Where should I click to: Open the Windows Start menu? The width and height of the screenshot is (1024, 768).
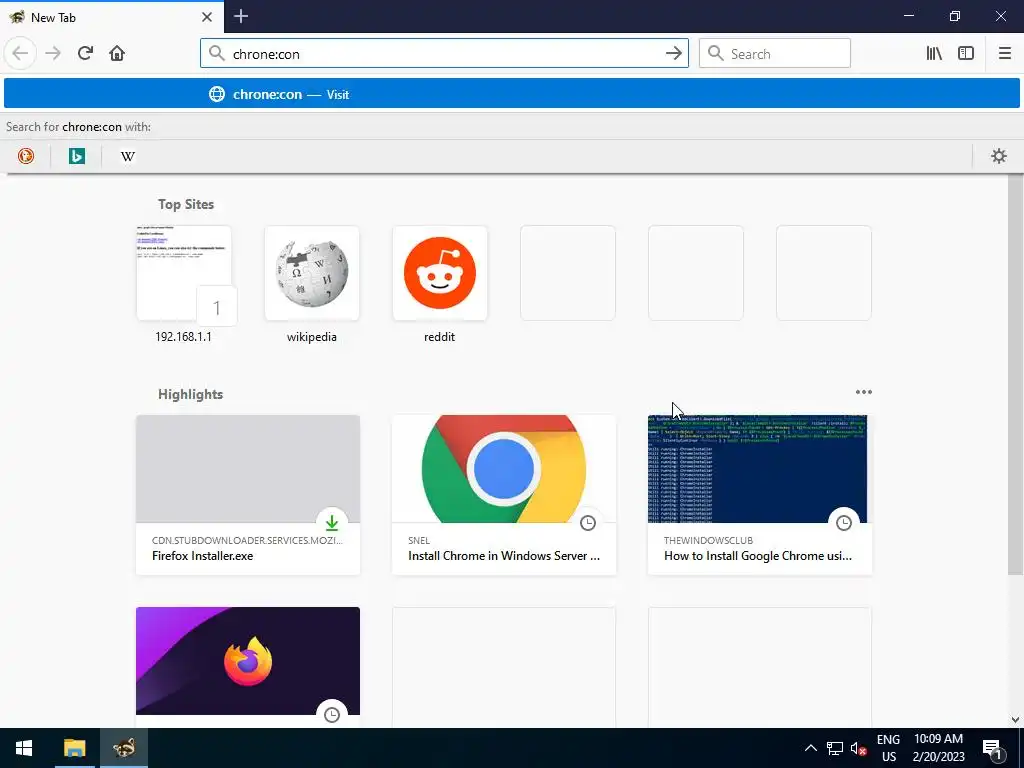tap(24, 748)
